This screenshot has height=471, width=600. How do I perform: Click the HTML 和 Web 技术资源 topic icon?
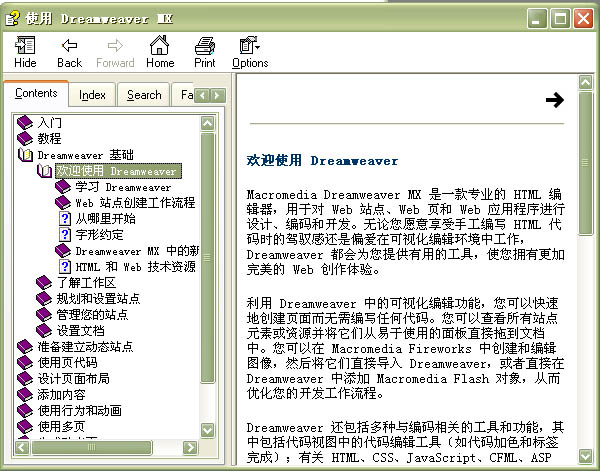[65, 267]
